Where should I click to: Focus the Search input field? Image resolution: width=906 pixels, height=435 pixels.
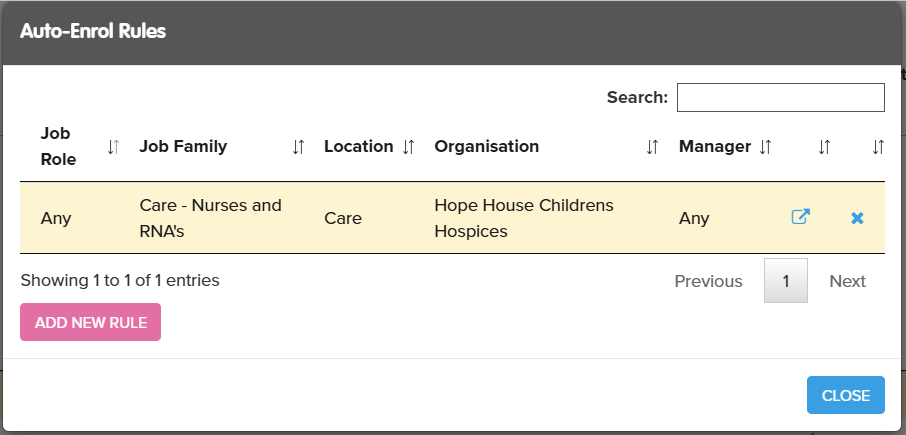(x=780, y=97)
